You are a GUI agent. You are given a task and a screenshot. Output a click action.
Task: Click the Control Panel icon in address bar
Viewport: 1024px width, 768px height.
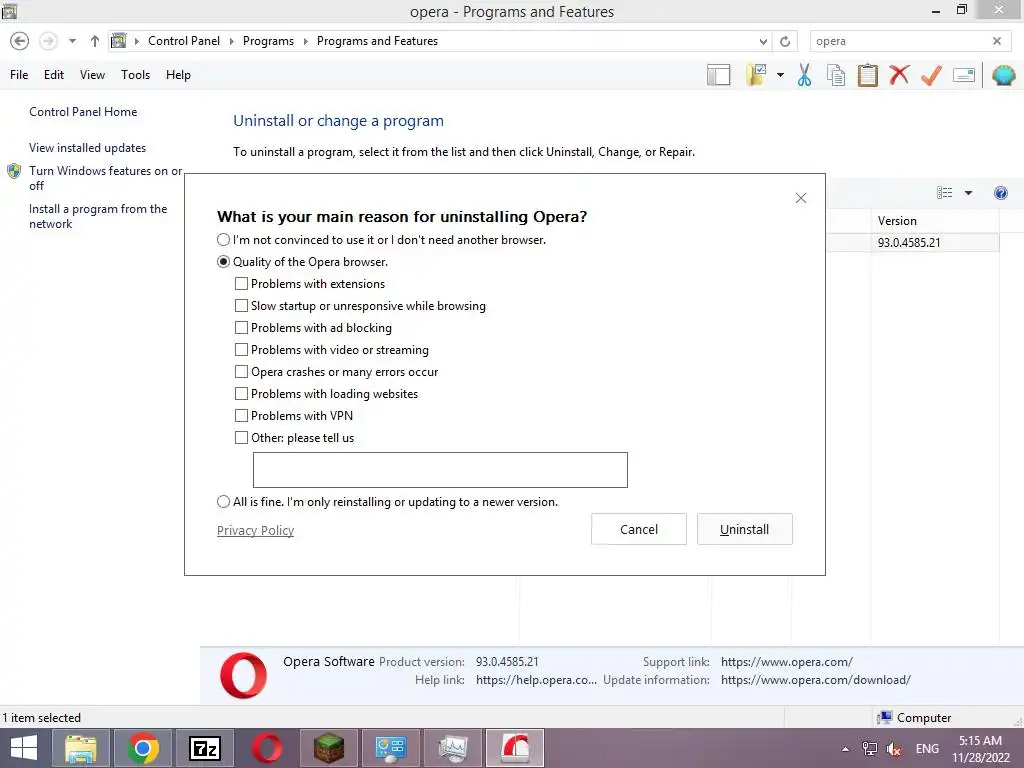118,41
